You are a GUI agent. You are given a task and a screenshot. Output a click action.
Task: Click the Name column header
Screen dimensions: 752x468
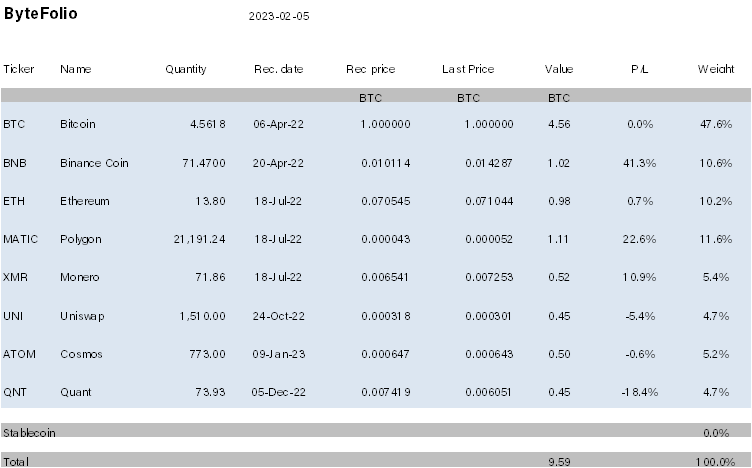click(75, 69)
